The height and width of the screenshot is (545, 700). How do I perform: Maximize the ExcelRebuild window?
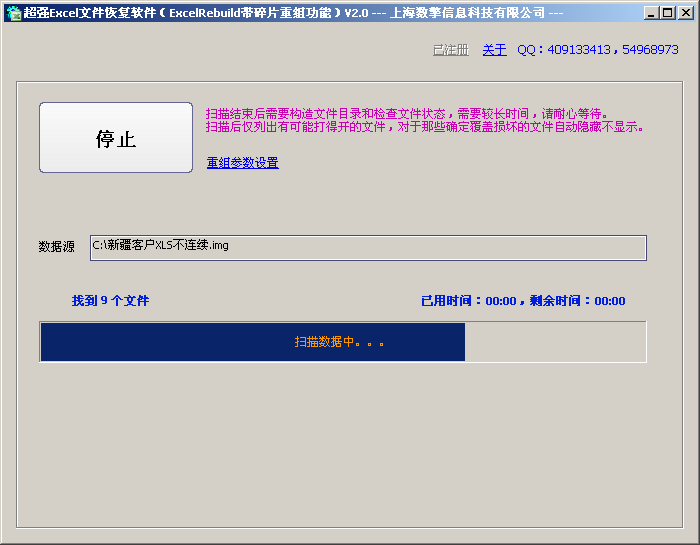[x=668, y=13]
